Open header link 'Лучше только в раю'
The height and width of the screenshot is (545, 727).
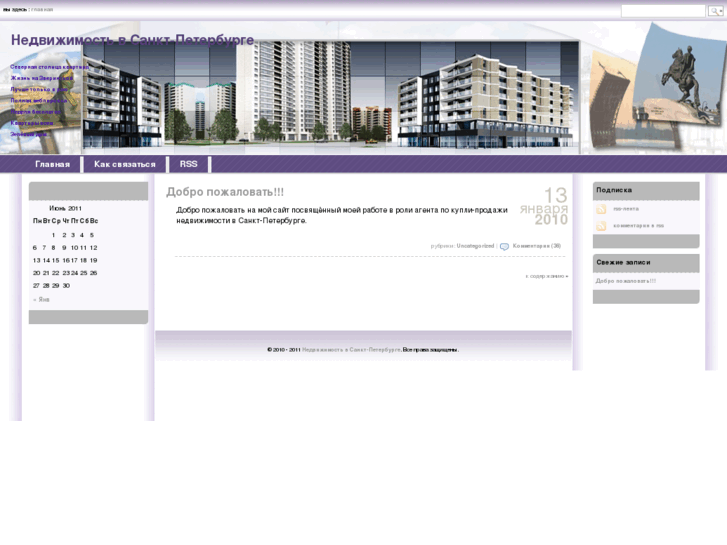point(39,89)
